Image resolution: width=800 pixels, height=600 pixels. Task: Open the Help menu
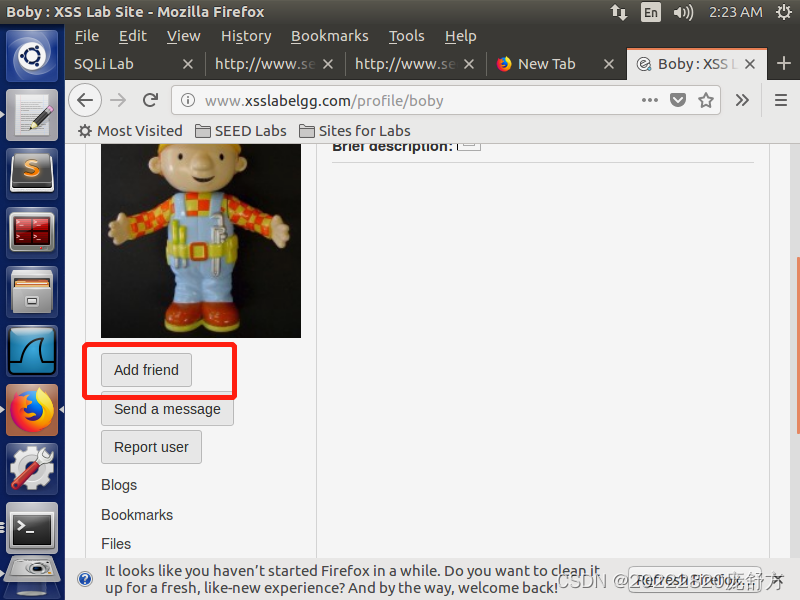click(x=460, y=36)
